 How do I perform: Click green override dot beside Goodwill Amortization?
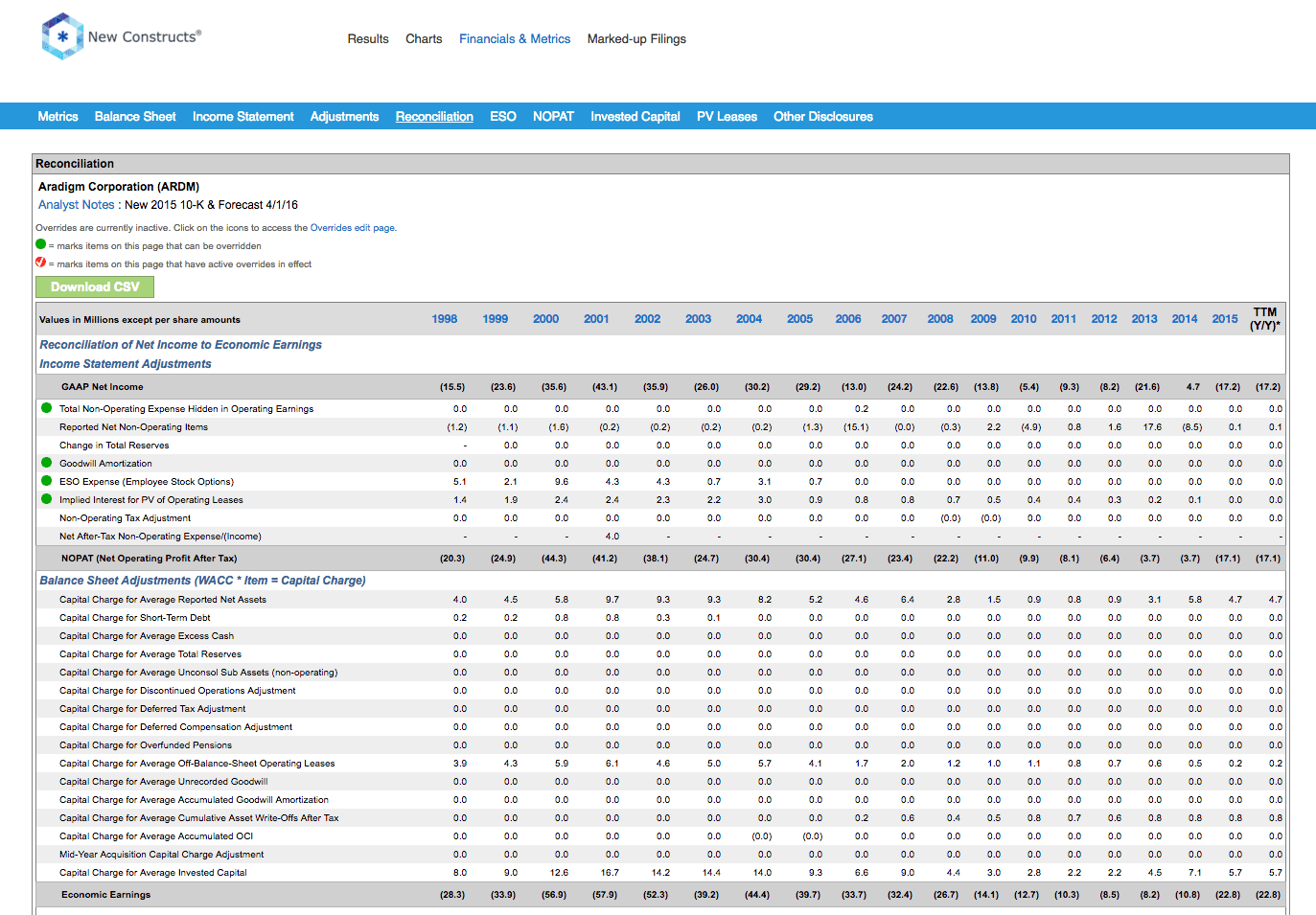click(46, 463)
